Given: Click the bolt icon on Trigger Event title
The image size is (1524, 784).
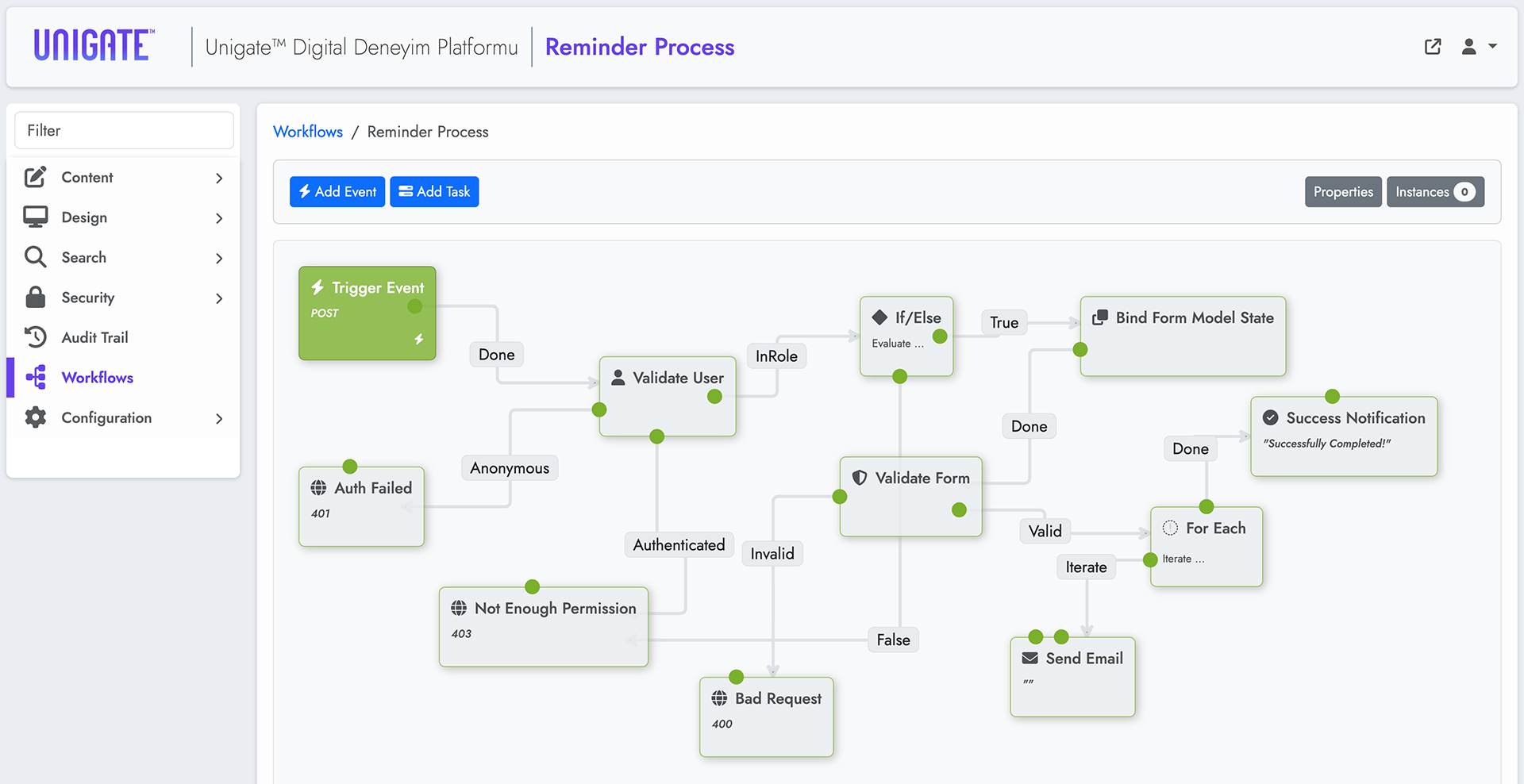Looking at the screenshot, I should (x=317, y=287).
